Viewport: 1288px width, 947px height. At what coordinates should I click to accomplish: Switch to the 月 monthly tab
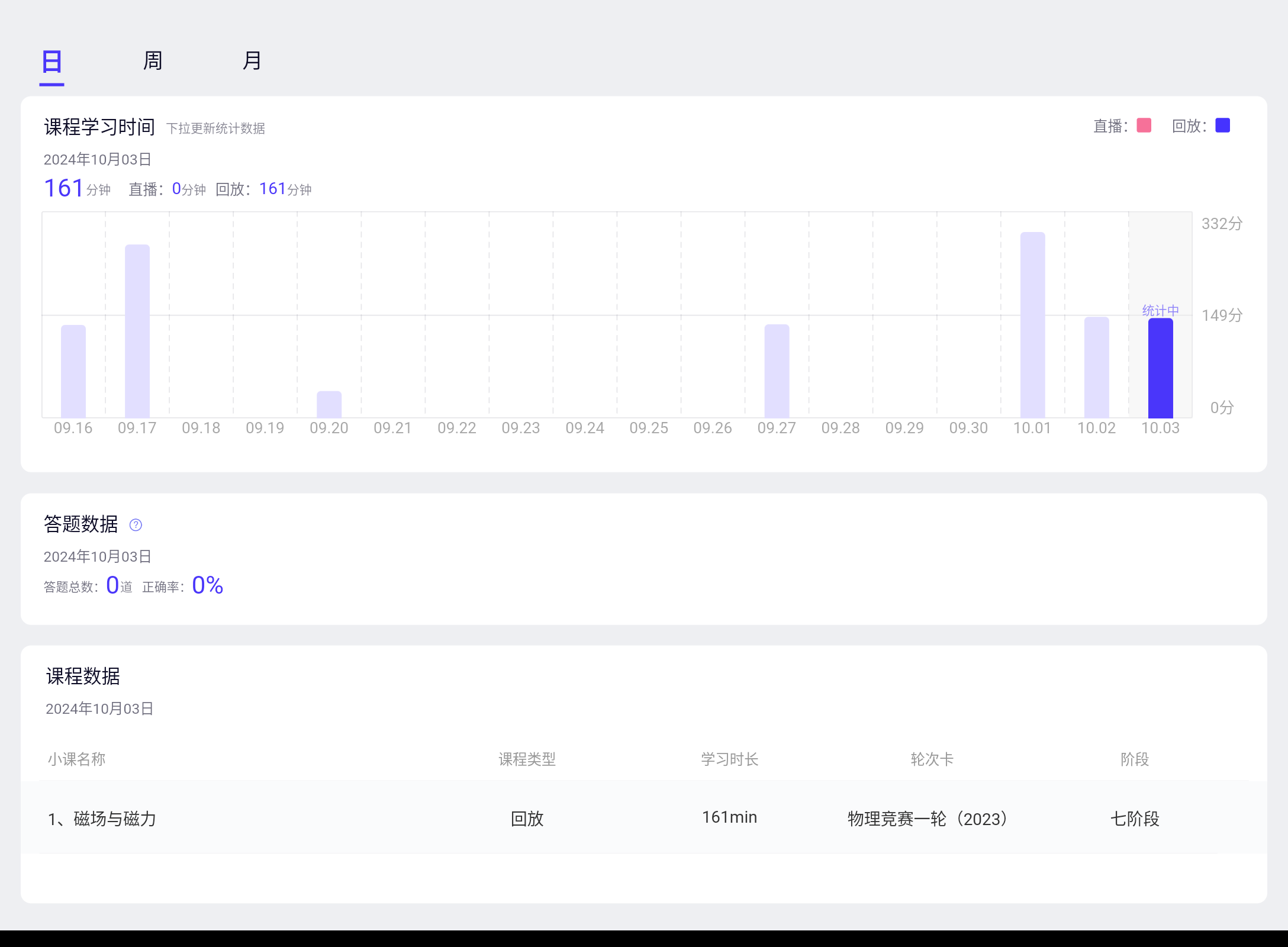click(x=252, y=61)
